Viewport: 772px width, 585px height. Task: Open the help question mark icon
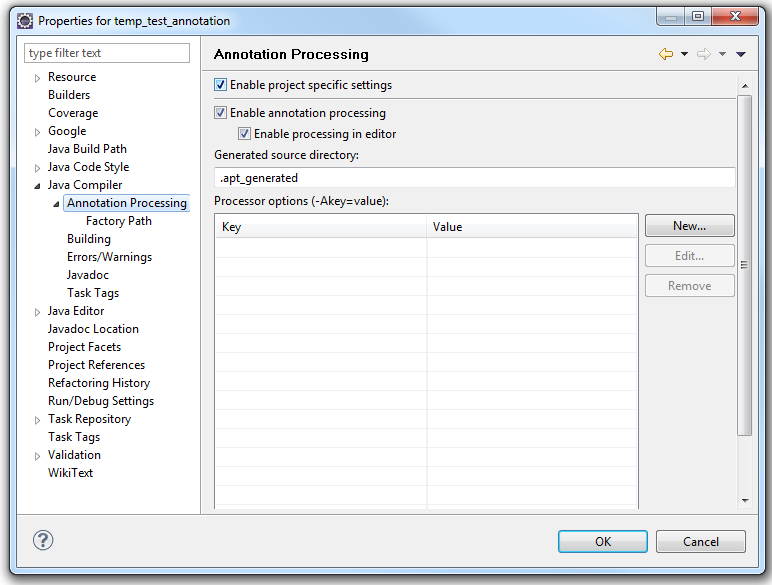[42, 540]
